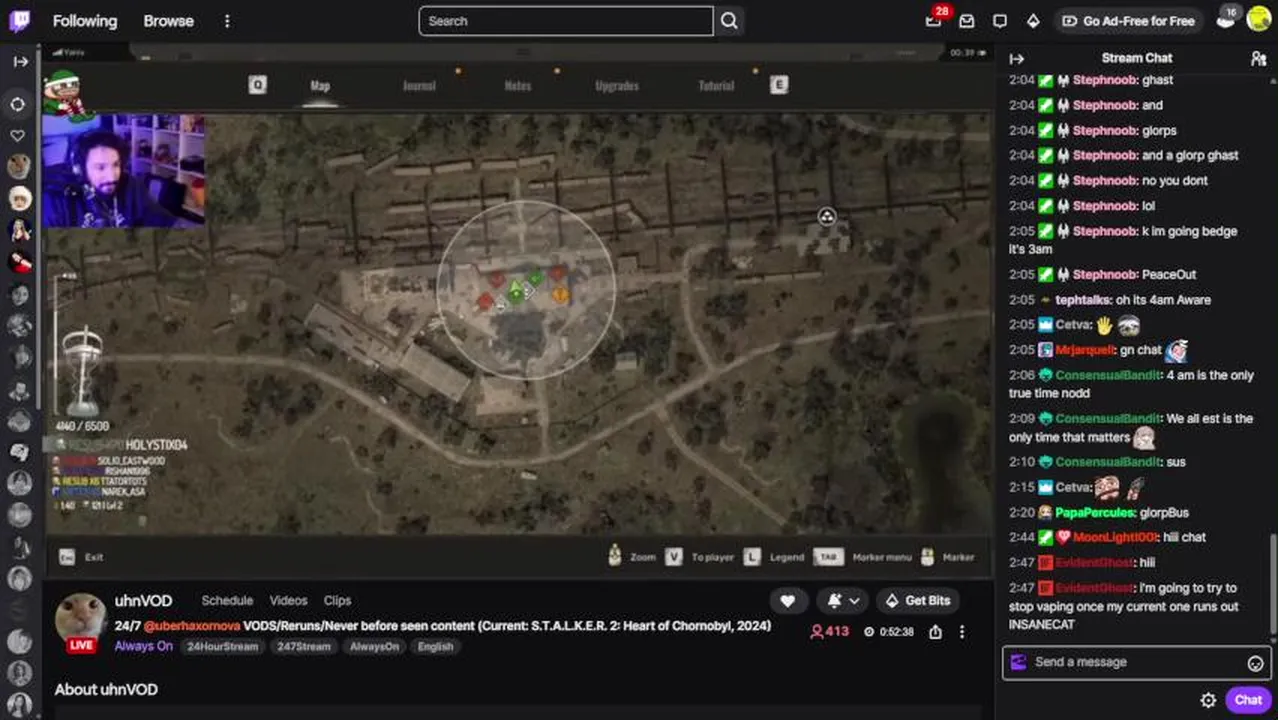Click the streamer webcam overlay
This screenshot has width=1278, height=720.
pyautogui.click(x=124, y=170)
